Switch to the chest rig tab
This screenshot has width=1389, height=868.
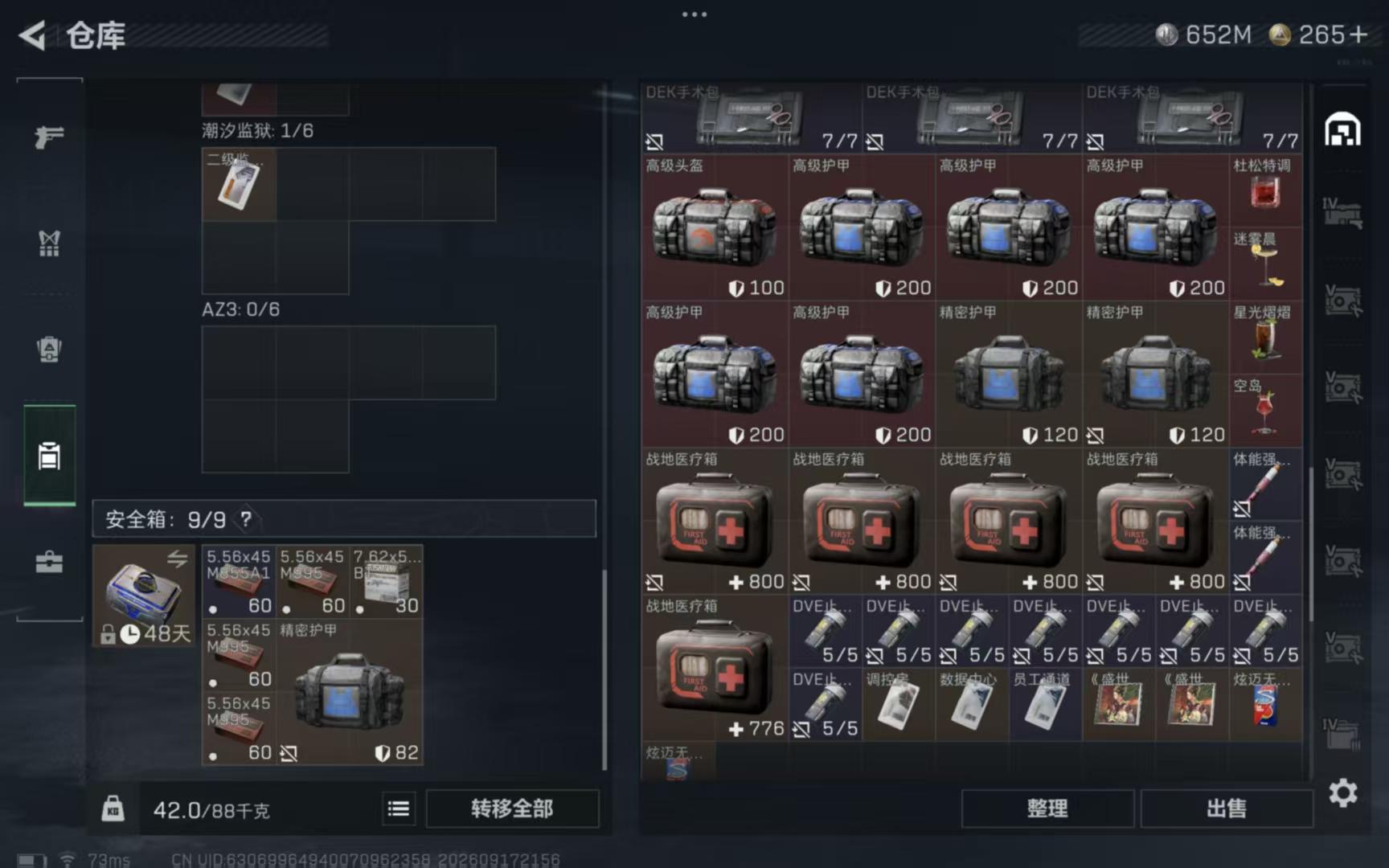[49, 243]
